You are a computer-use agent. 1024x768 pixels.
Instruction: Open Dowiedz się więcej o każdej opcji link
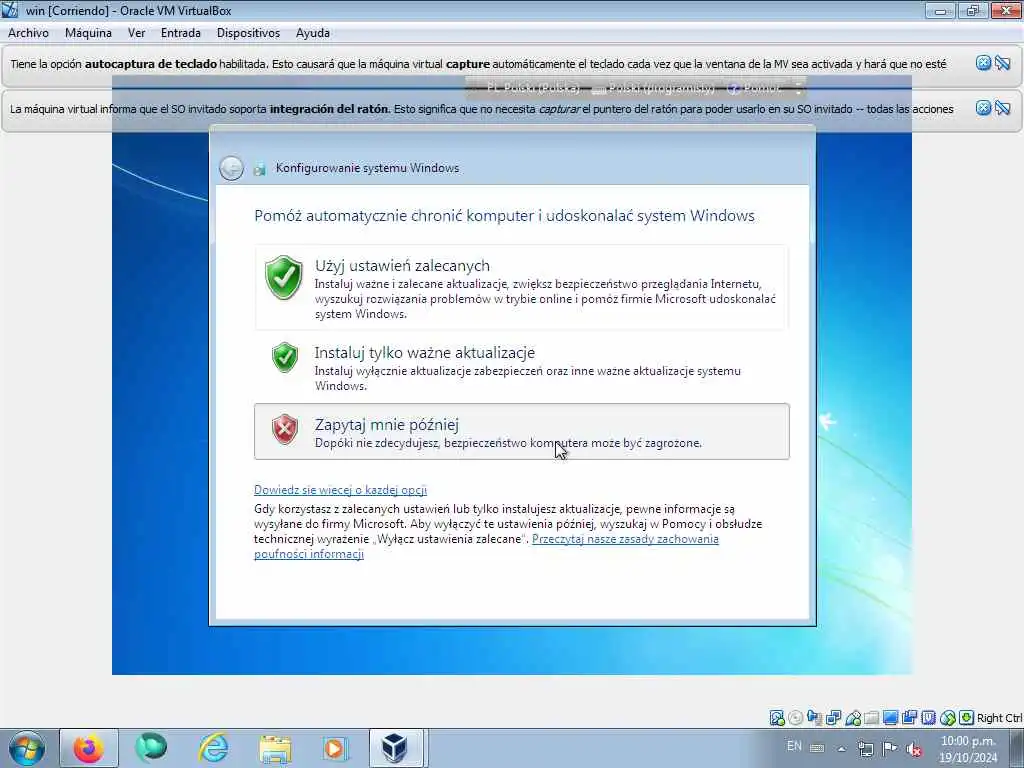tap(340, 490)
